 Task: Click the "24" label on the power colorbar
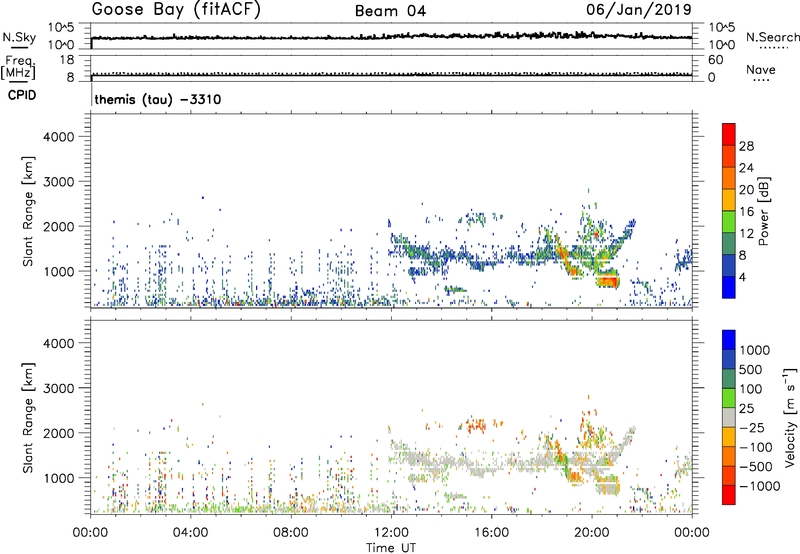pyautogui.click(x=746, y=168)
